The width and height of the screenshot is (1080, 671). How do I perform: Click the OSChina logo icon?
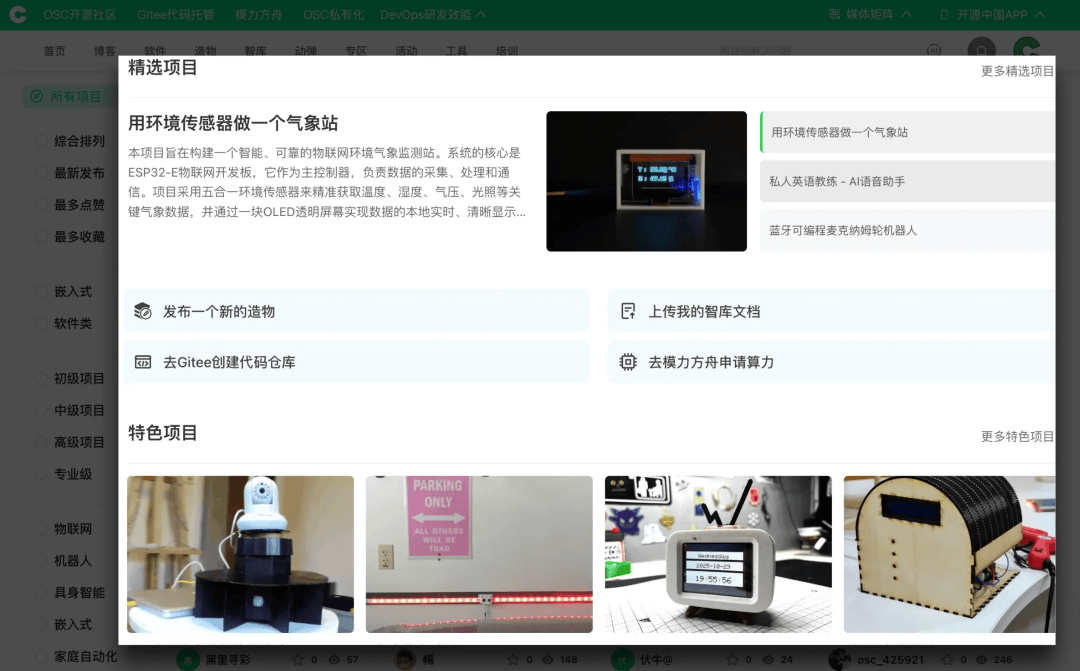point(17,15)
